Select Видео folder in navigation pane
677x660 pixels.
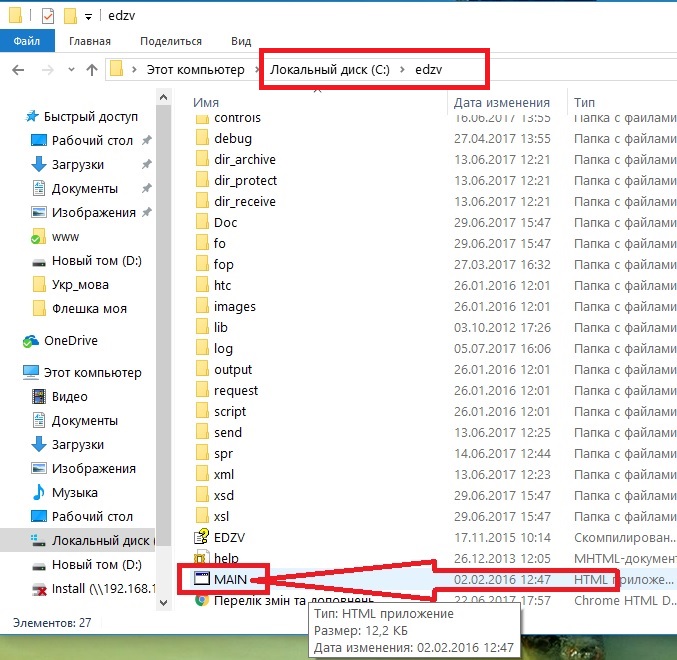tap(69, 396)
